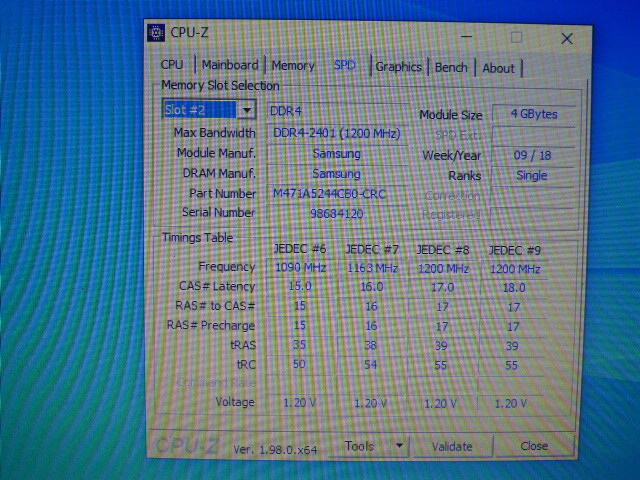Minimize the CPU-Z window
This screenshot has height=480, width=640.
pos(467,36)
